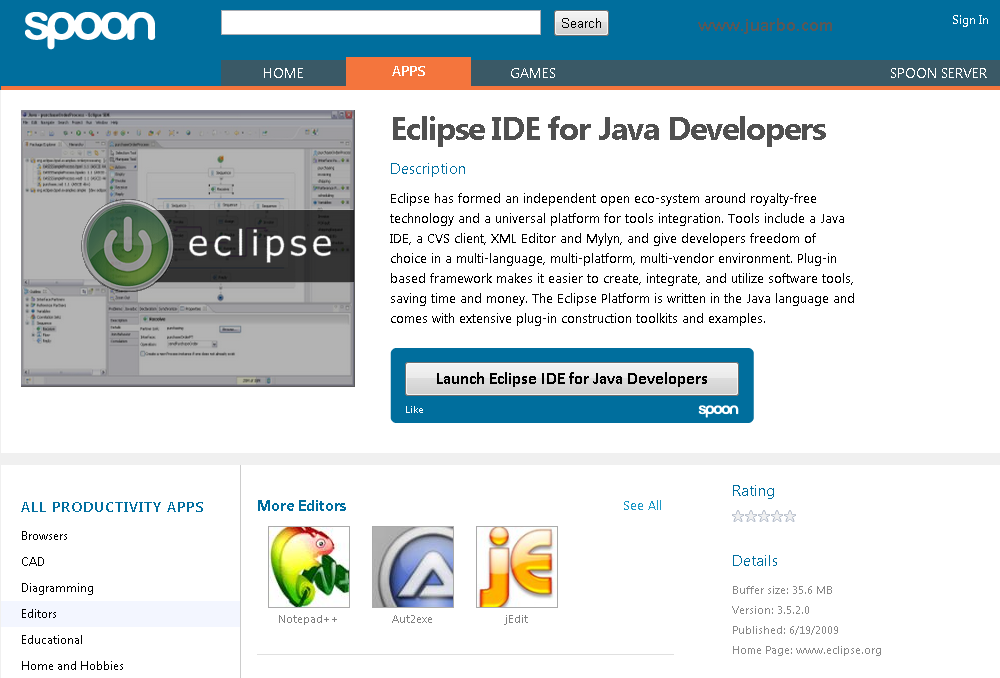Viewport: 1000px width, 678px height.
Task: Open the APPS tab
Action: 408,71
